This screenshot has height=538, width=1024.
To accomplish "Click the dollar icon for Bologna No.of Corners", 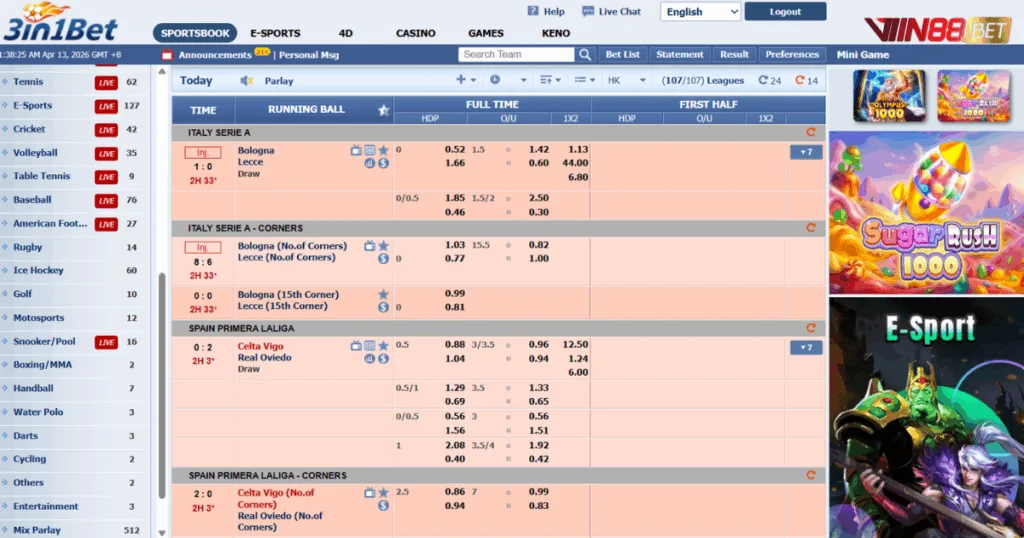I will point(383,259).
